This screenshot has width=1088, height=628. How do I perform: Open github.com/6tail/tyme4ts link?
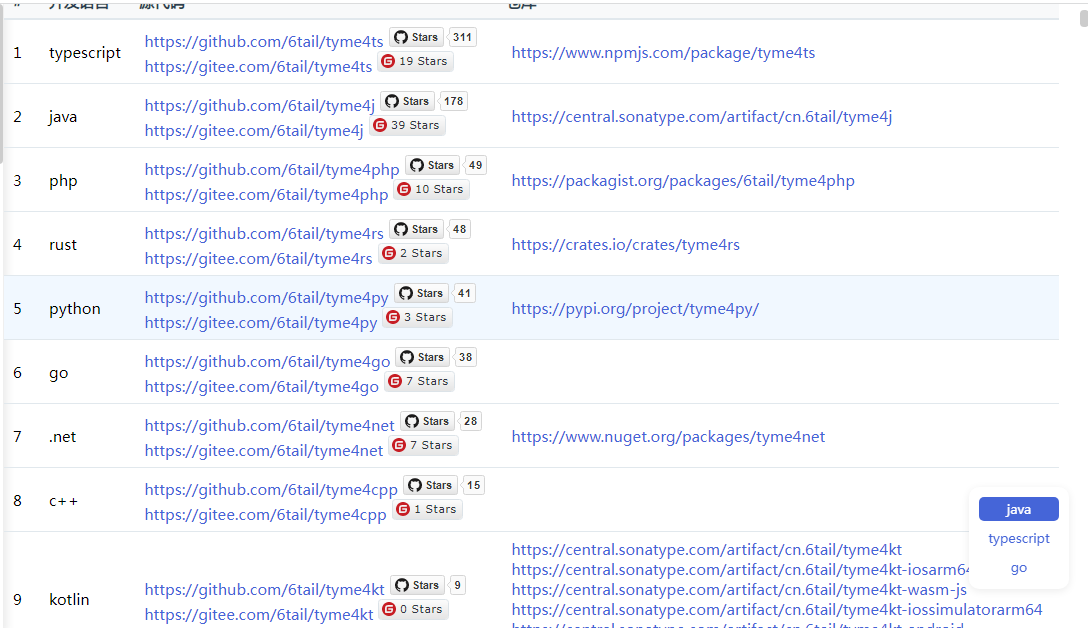click(x=264, y=42)
